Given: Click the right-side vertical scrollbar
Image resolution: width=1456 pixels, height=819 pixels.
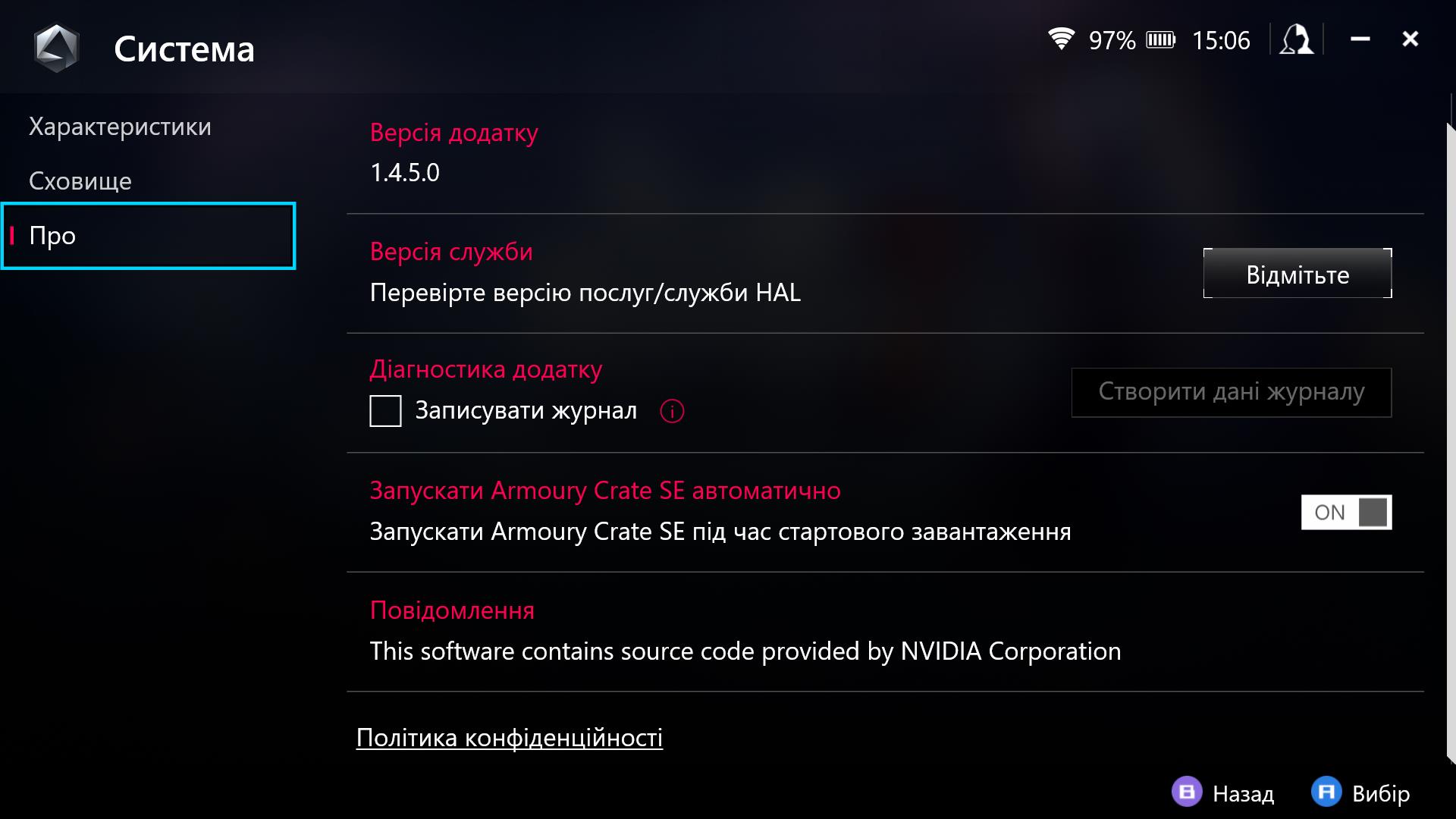Looking at the screenshot, I should click(x=1450, y=440).
